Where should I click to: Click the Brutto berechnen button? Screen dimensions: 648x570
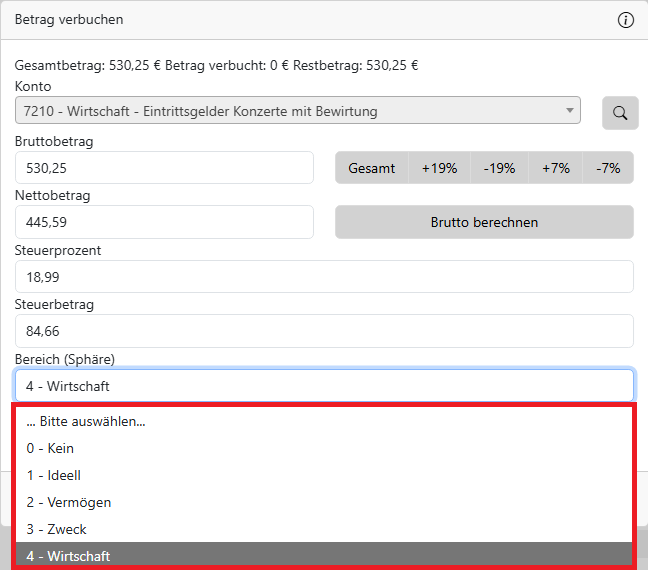click(484, 222)
